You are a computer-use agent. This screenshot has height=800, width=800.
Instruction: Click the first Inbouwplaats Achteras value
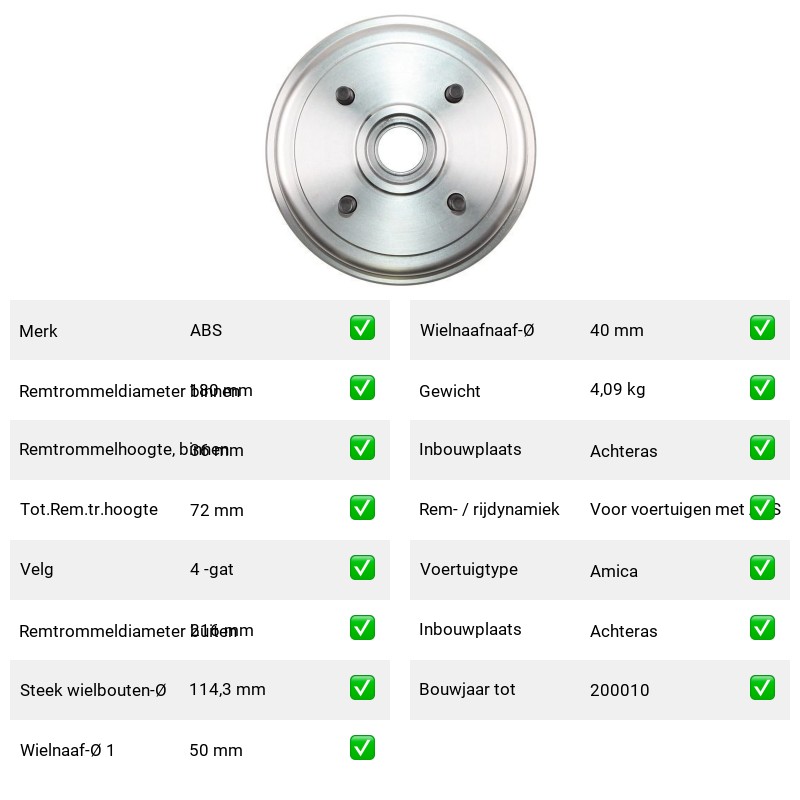623,451
